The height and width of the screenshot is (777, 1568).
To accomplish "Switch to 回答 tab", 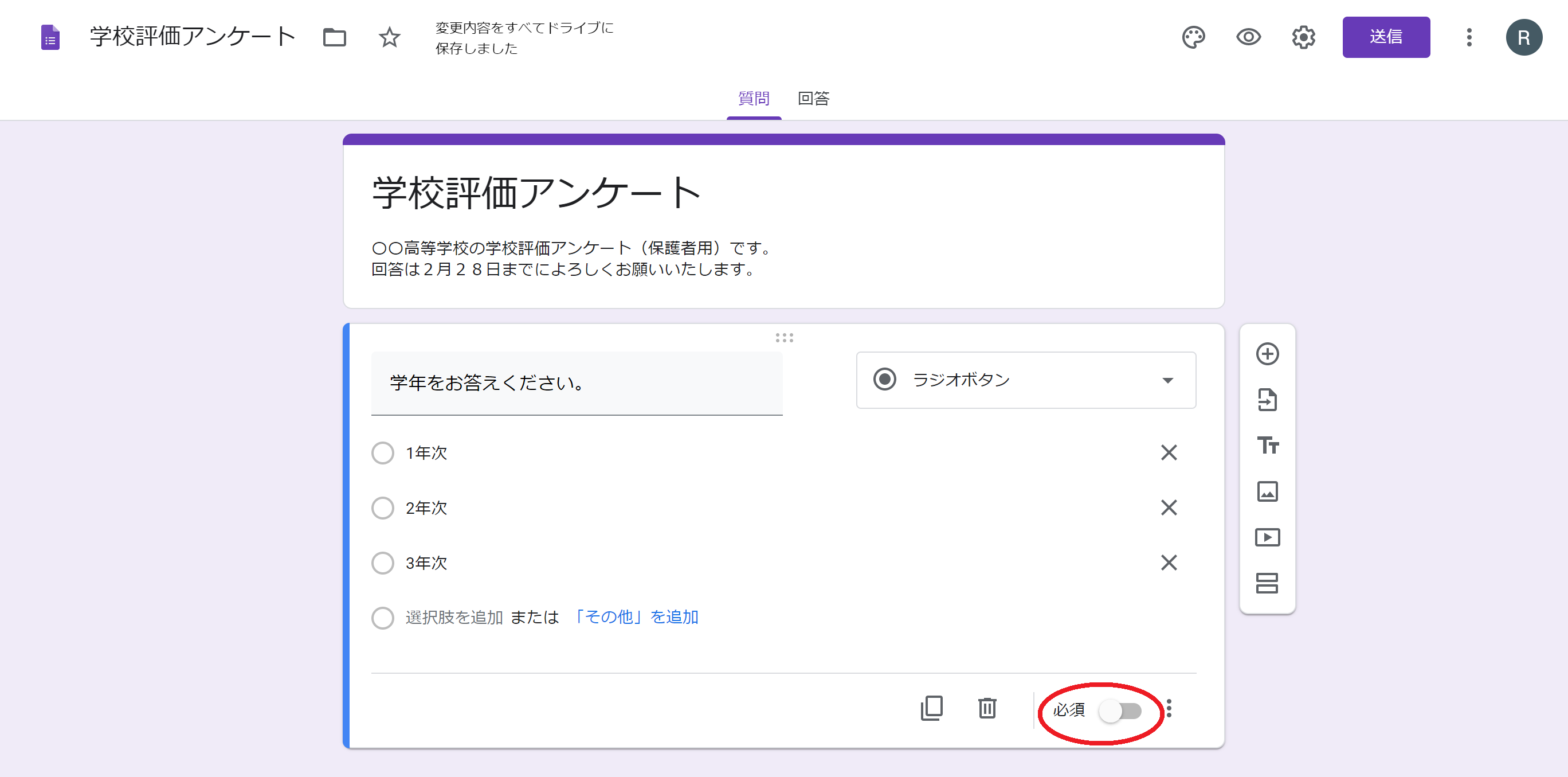I will click(x=813, y=99).
